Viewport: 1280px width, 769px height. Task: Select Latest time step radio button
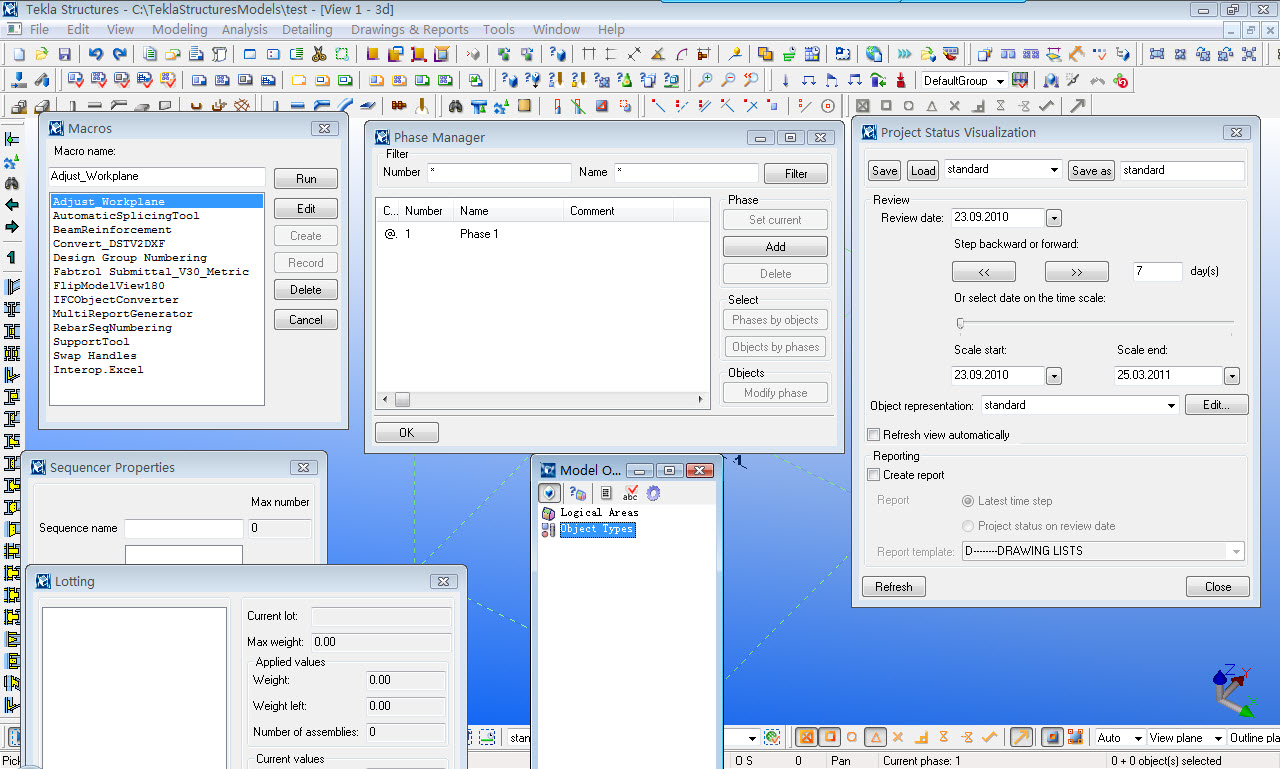pyautogui.click(x=967, y=501)
